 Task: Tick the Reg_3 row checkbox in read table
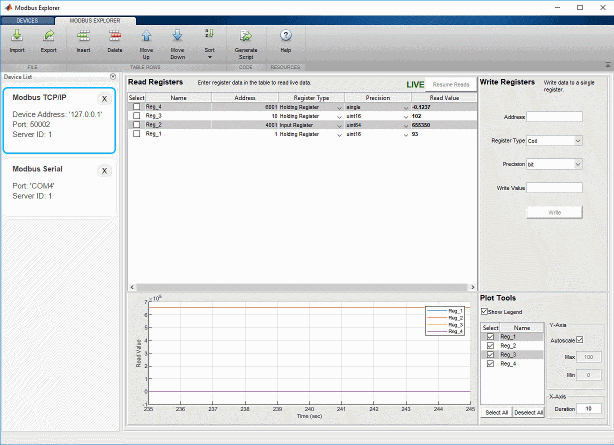[x=136, y=116]
